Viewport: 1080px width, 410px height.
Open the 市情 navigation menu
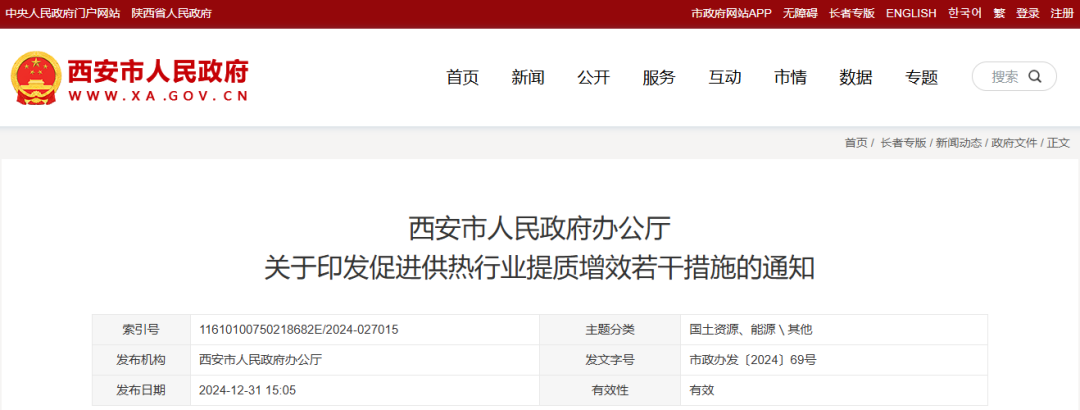pyautogui.click(x=790, y=77)
